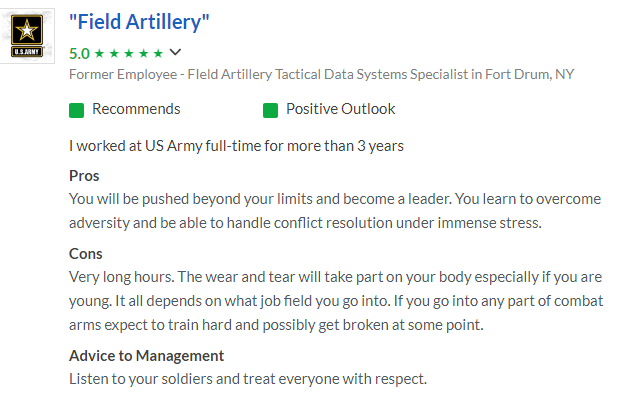Click the second rating star
This screenshot has height=402, width=639.
pos(113,53)
